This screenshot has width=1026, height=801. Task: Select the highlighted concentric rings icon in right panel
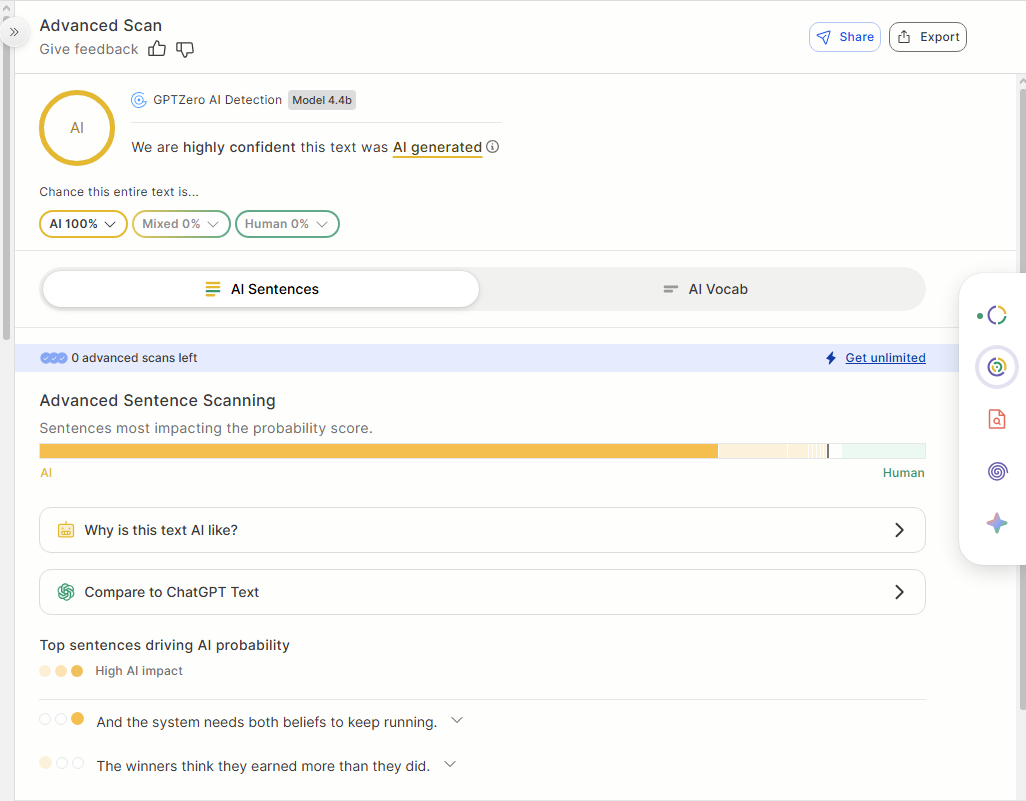coord(997,367)
